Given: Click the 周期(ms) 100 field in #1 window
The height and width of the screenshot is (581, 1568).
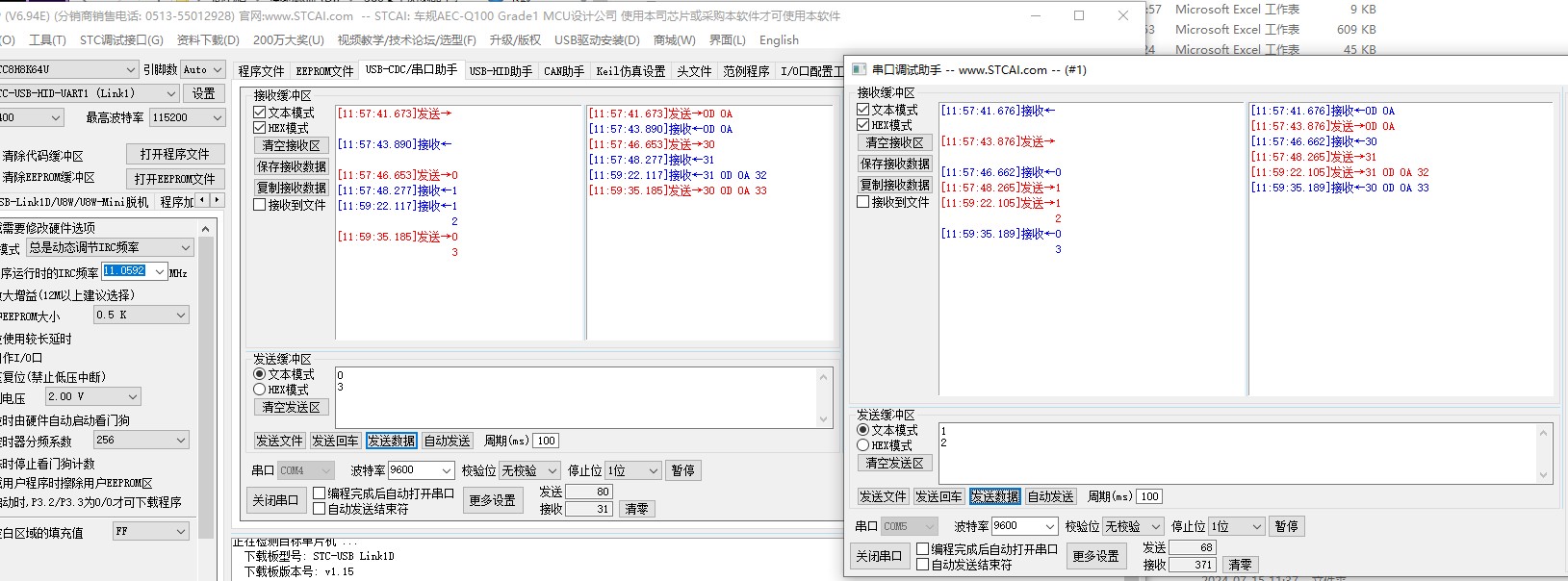Looking at the screenshot, I should [1149, 496].
